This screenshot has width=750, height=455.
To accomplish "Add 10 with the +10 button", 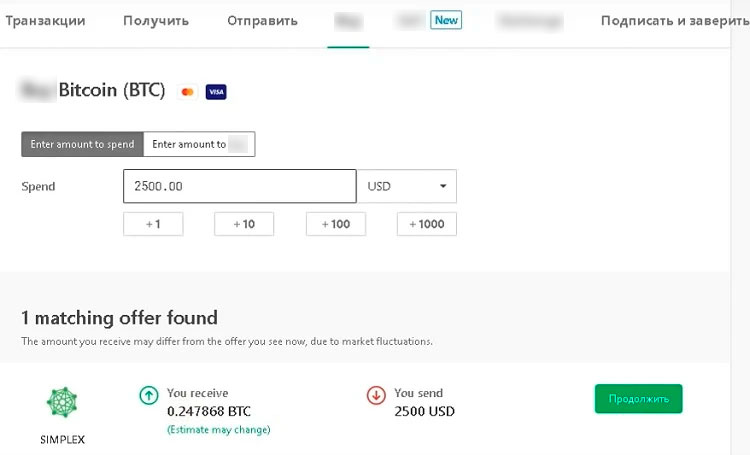I will (x=244, y=224).
